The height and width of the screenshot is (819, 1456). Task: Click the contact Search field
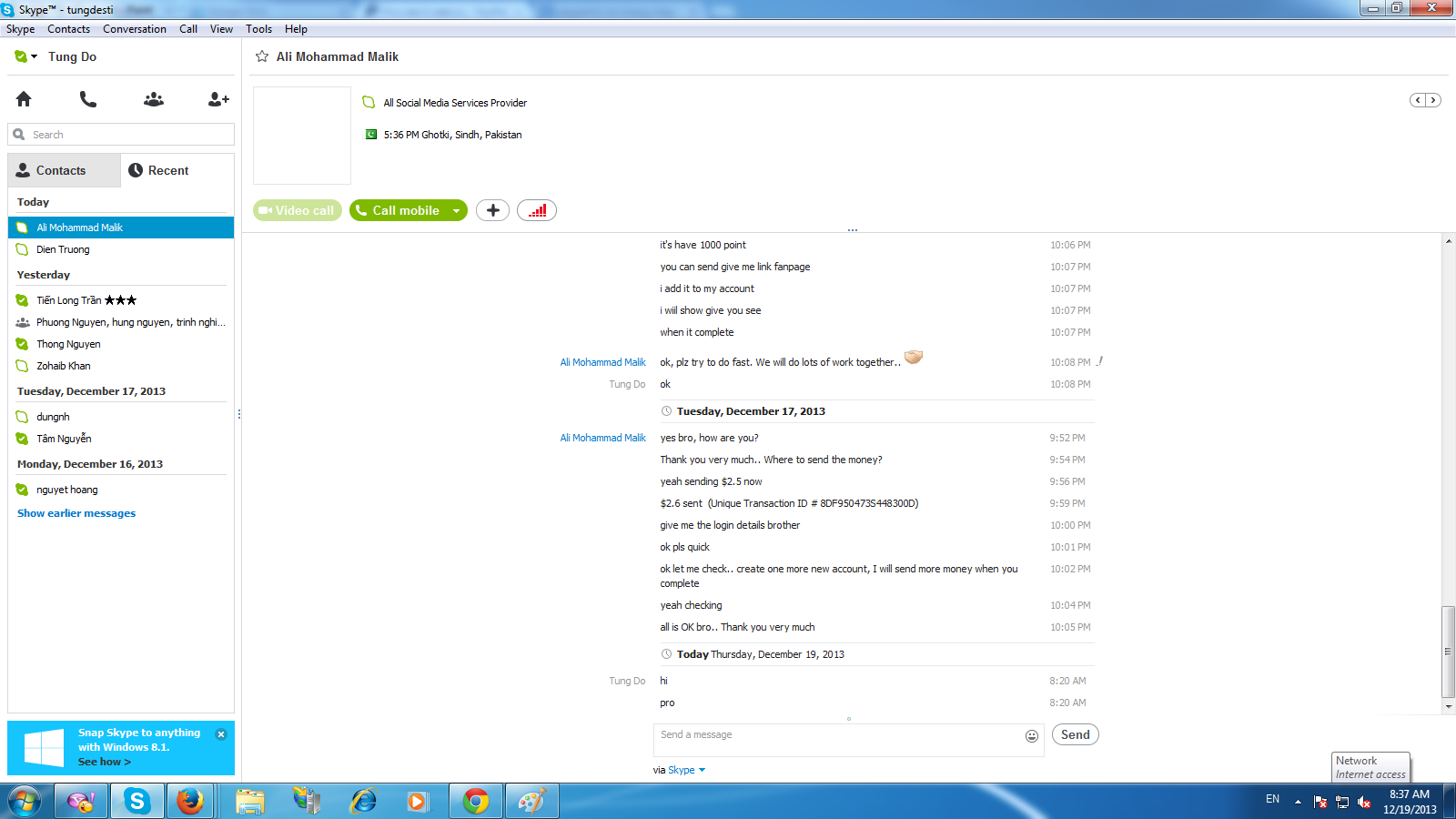pos(121,135)
